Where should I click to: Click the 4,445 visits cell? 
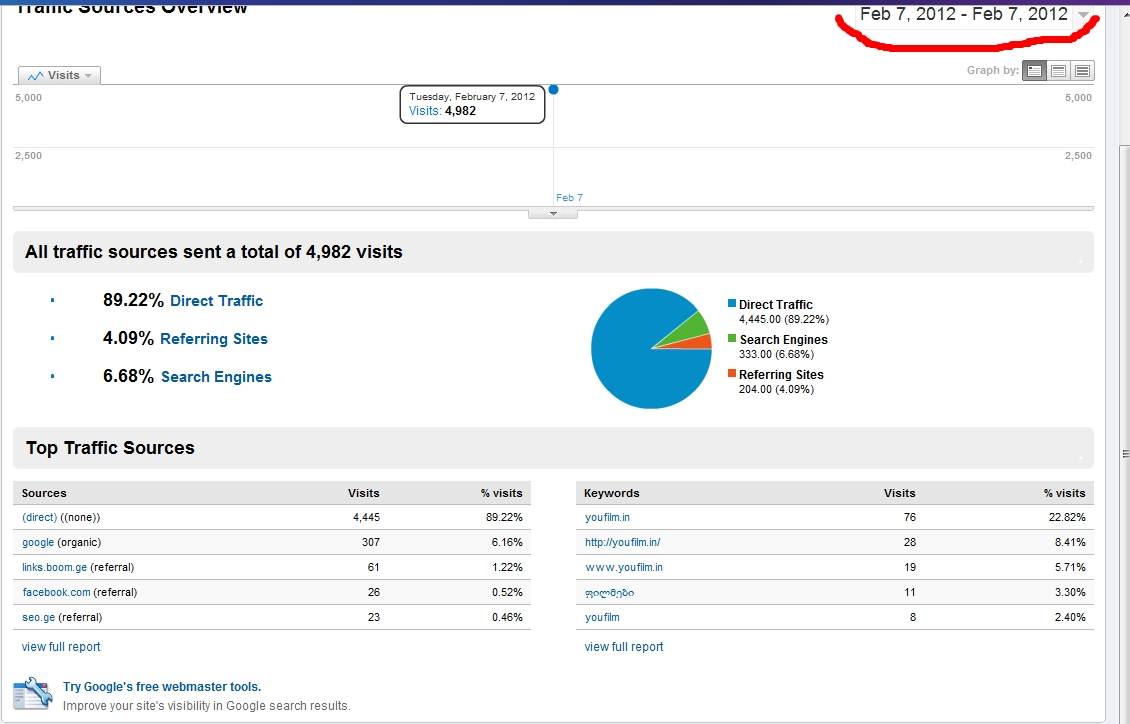[366, 517]
